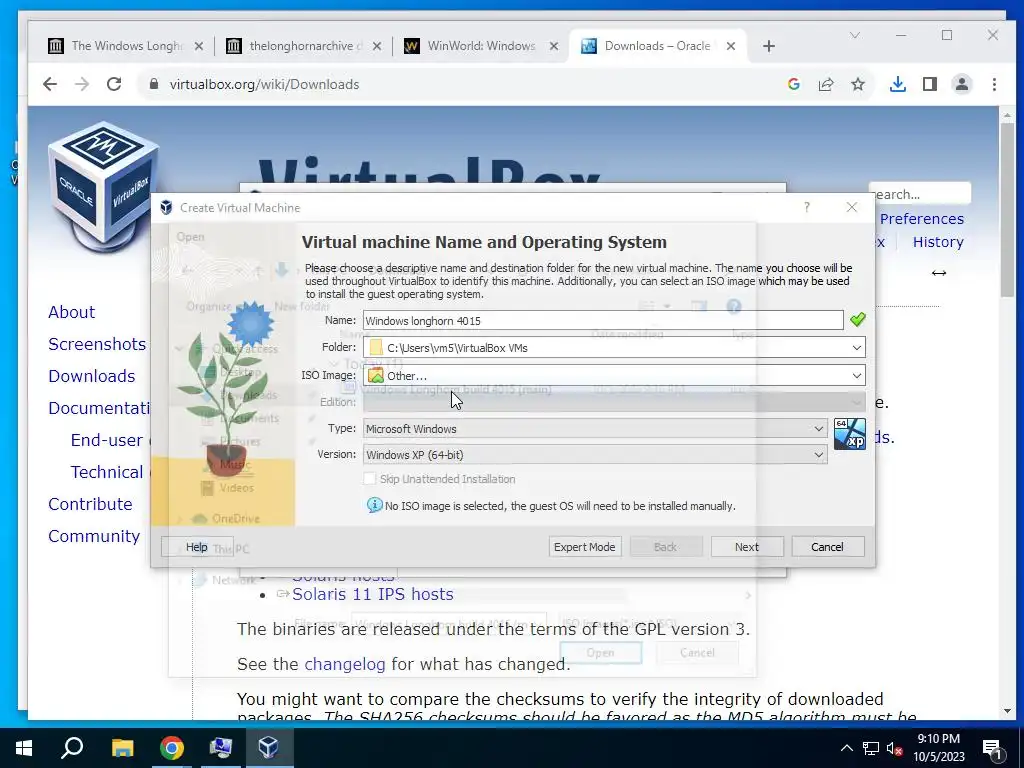Show hidden tray icons chevron
The width and height of the screenshot is (1024, 768).
click(x=846, y=748)
